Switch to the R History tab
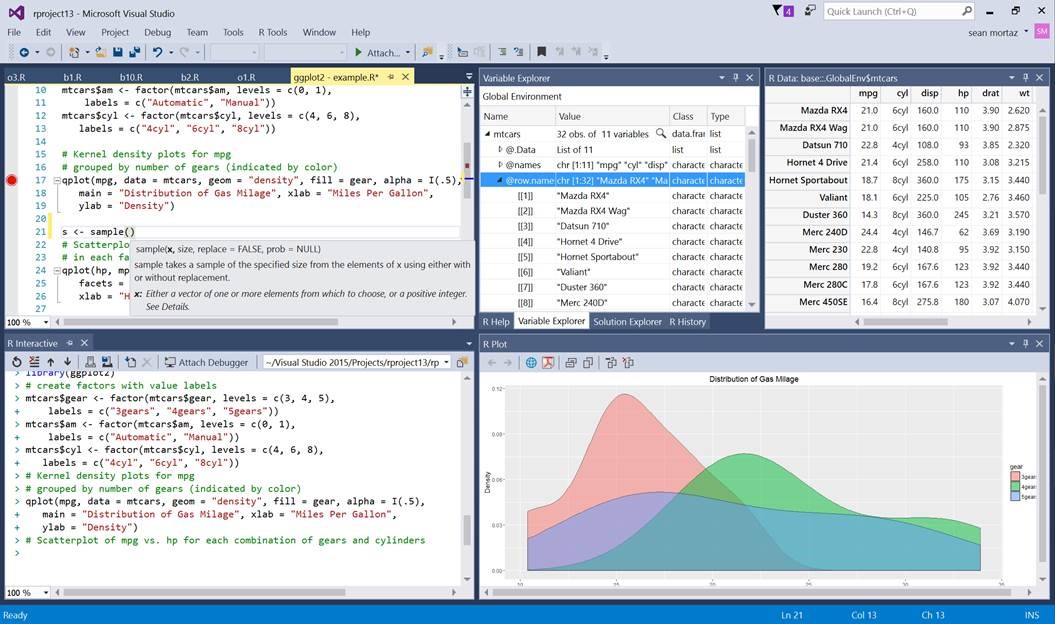 [x=690, y=322]
